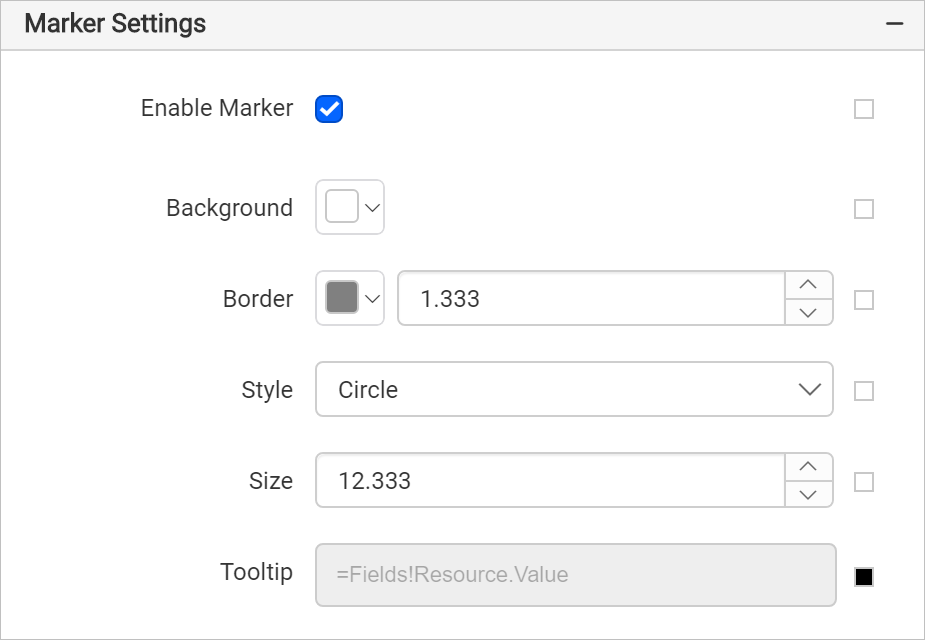Image resolution: width=925 pixels, height=640 pixels.
Task: Click the black expression square beside Tooltip
Action: coord(863,576)
